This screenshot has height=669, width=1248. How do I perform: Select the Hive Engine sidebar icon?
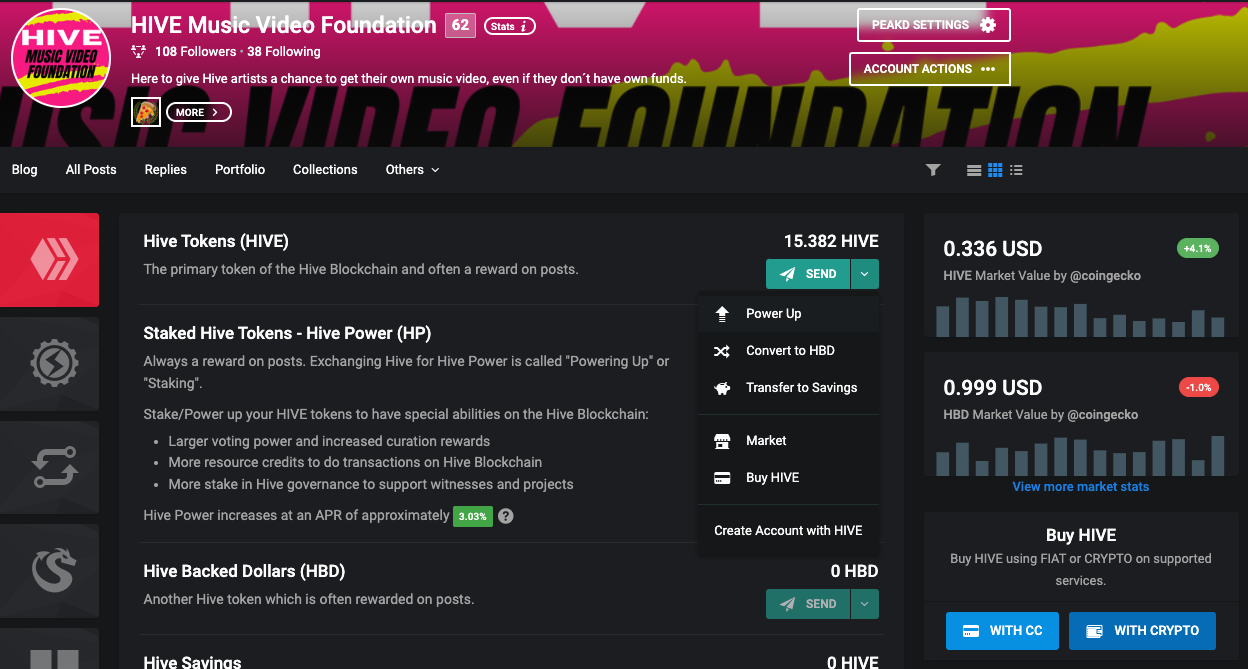pyautogui.click(x=49, y=364)
